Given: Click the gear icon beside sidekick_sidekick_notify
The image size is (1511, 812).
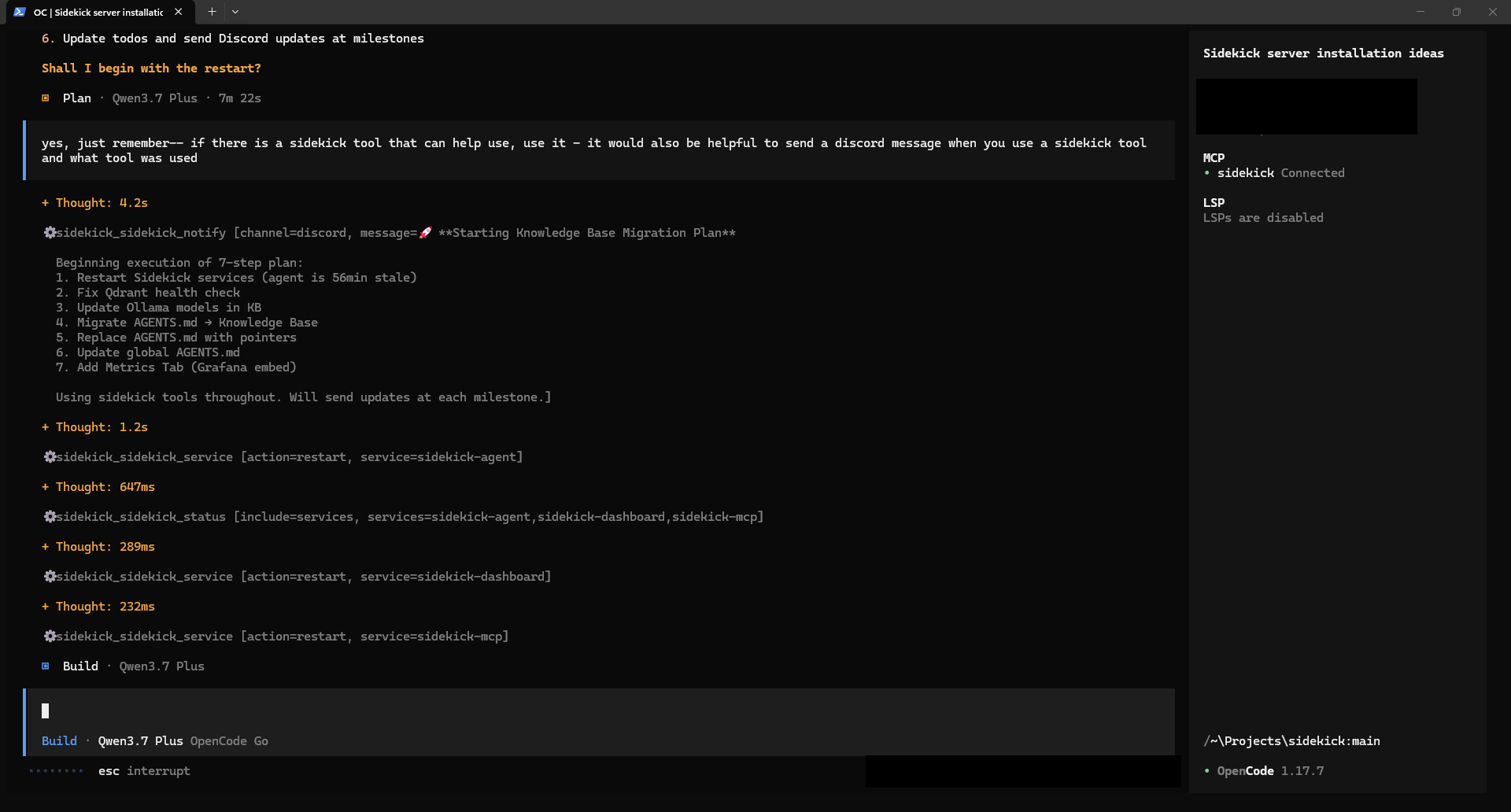Looking at the screenshot, I should pos(50,233).
